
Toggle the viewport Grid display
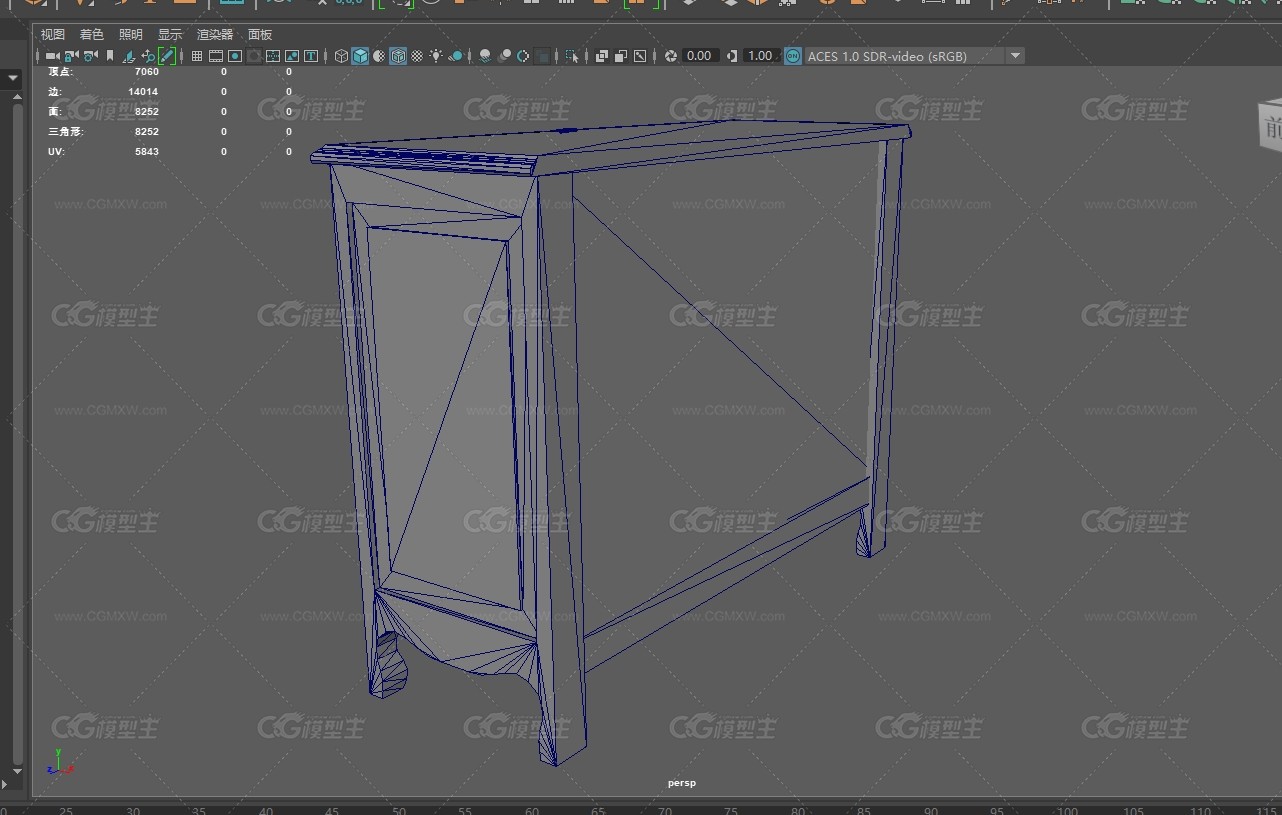coord(197,56)
